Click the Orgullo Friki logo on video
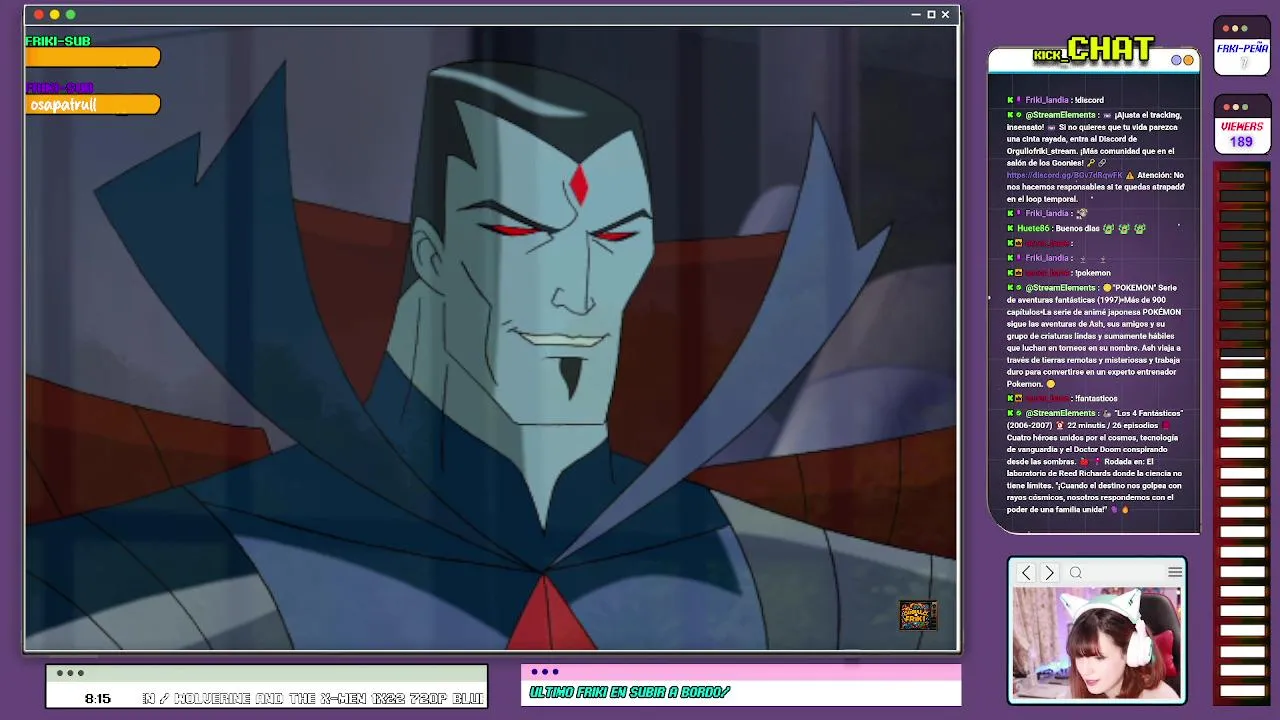This screenshot has height=720, width=1280. pos(918,615)
